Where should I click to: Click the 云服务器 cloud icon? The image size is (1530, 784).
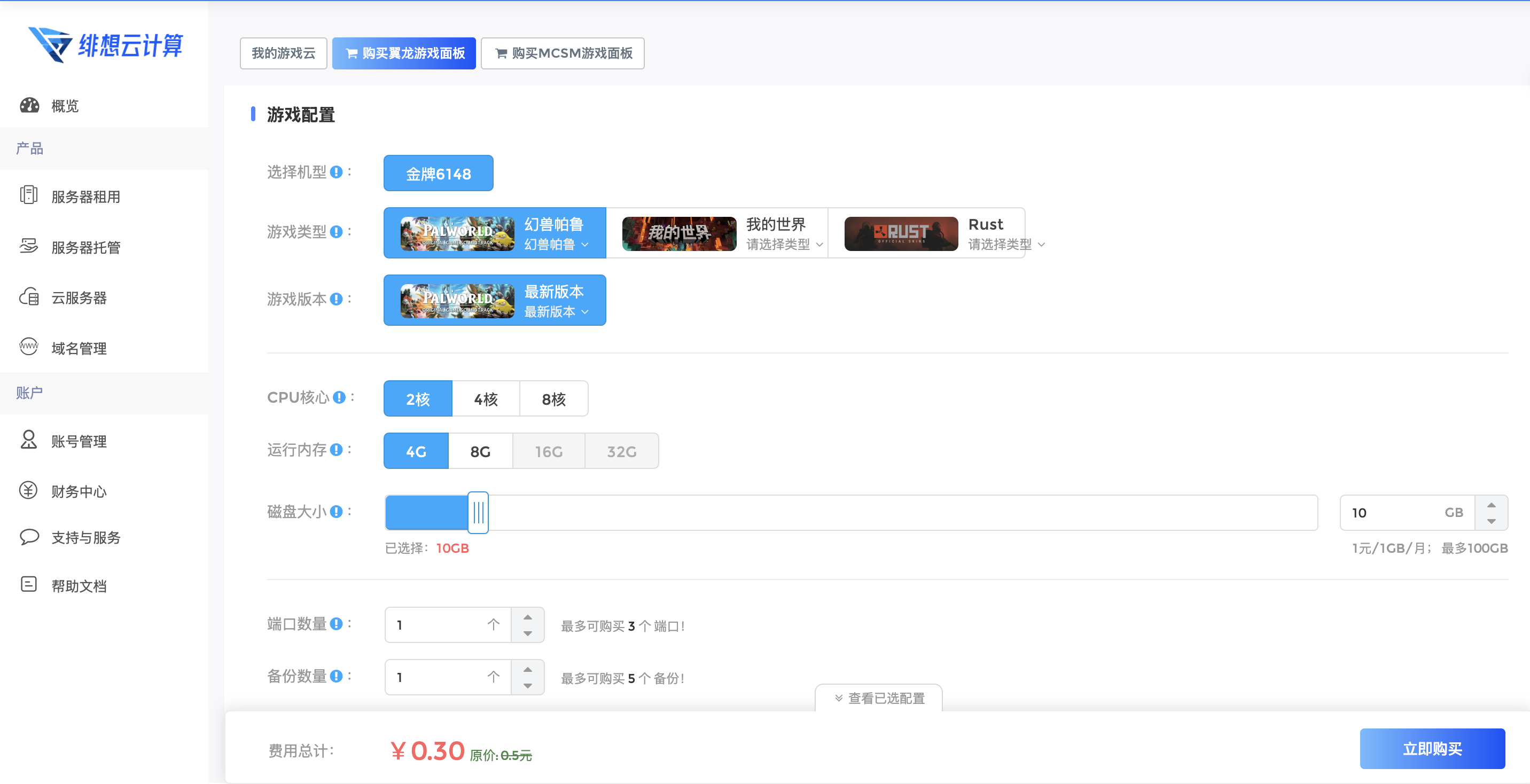tap(28, 296)
